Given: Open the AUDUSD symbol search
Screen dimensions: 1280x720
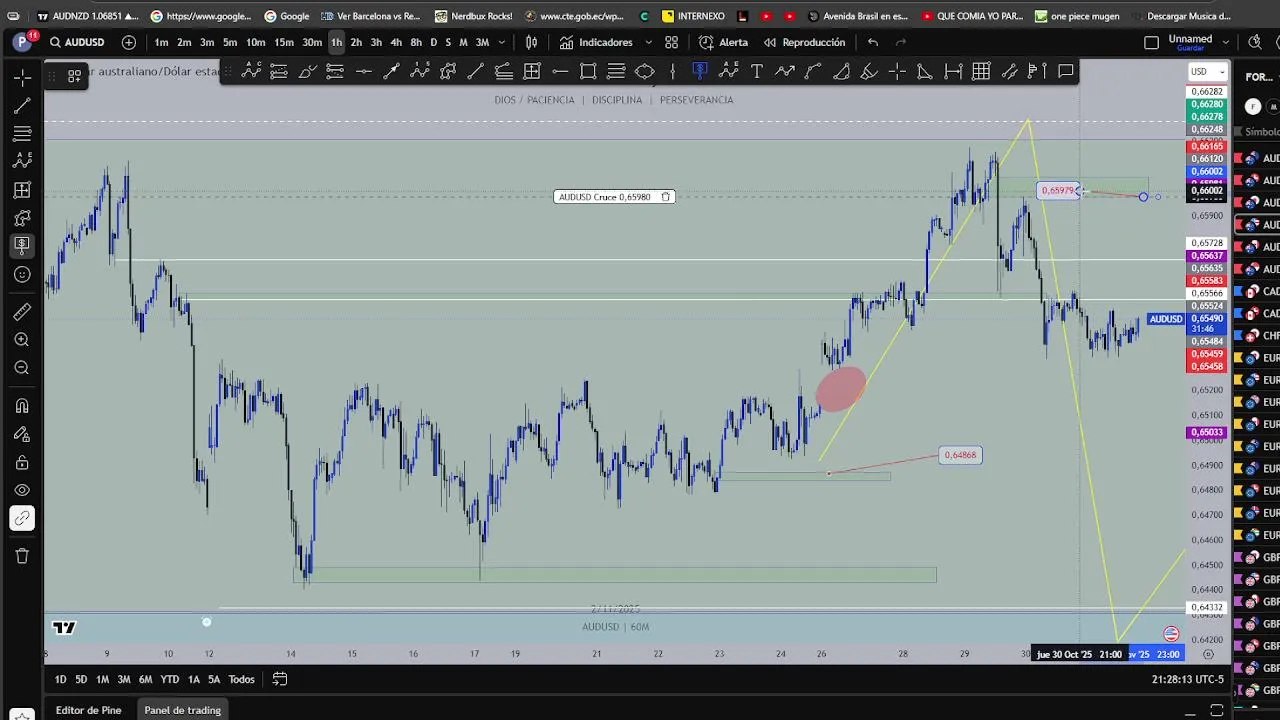Looking at the screenshot, I should [77, 42].
